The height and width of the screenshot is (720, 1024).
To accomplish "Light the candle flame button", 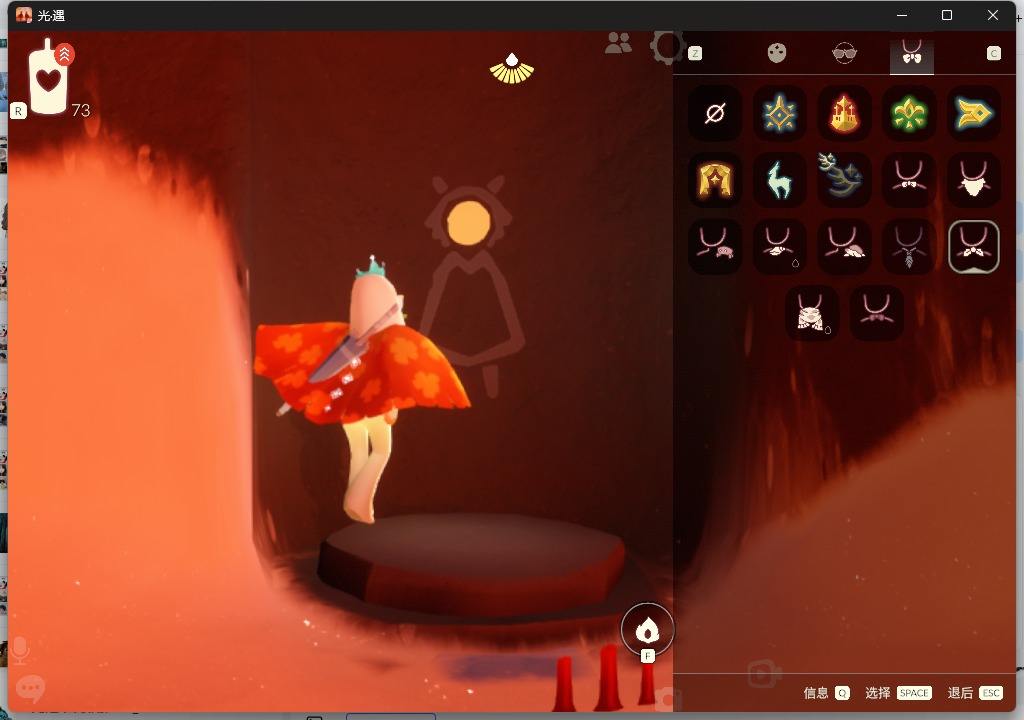I will 647,629.
